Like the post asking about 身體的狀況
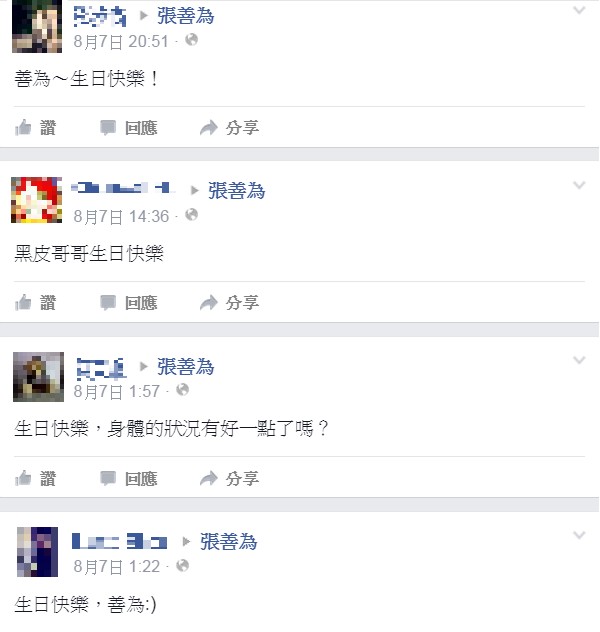 35,478
